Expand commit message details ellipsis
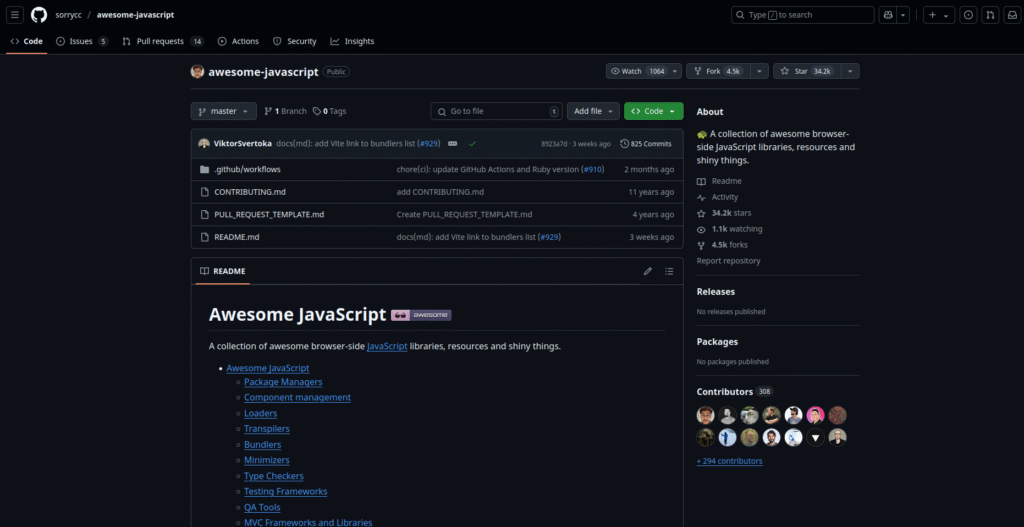The height and width of the screenshot is (527, 1024). pos(453,144)
